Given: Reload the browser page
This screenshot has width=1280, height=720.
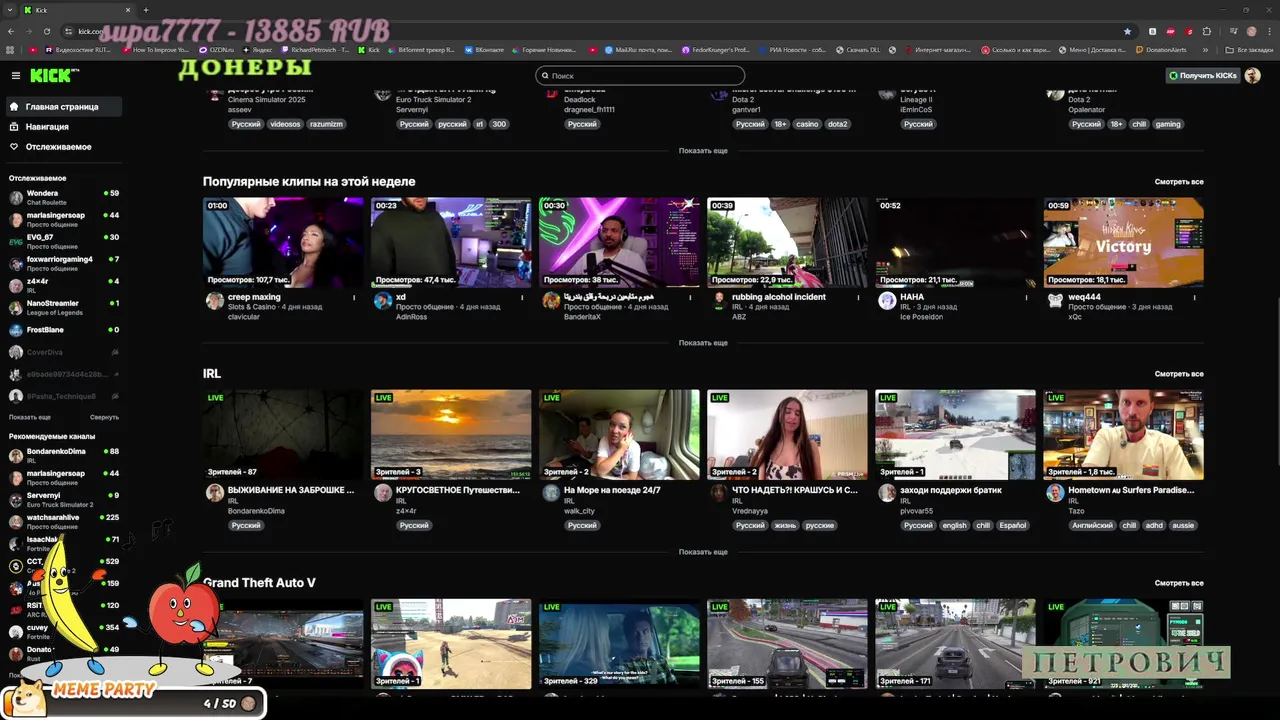Looking at the screenshot, I should click(x=47, y=31).
